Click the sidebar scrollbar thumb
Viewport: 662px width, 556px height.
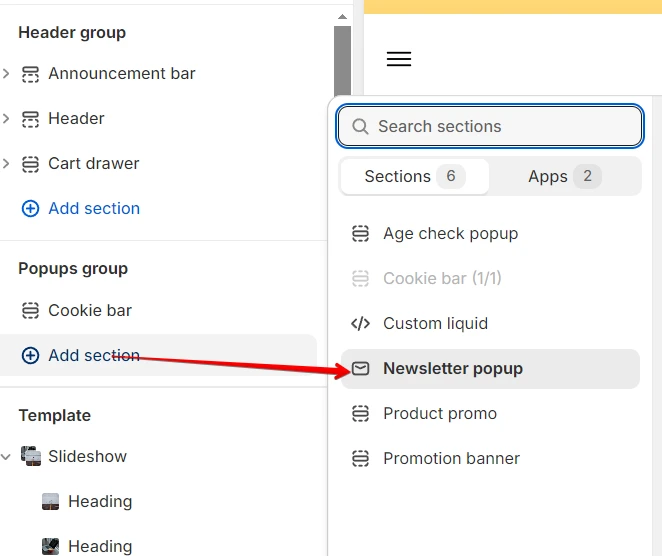[x=342, y=60]
